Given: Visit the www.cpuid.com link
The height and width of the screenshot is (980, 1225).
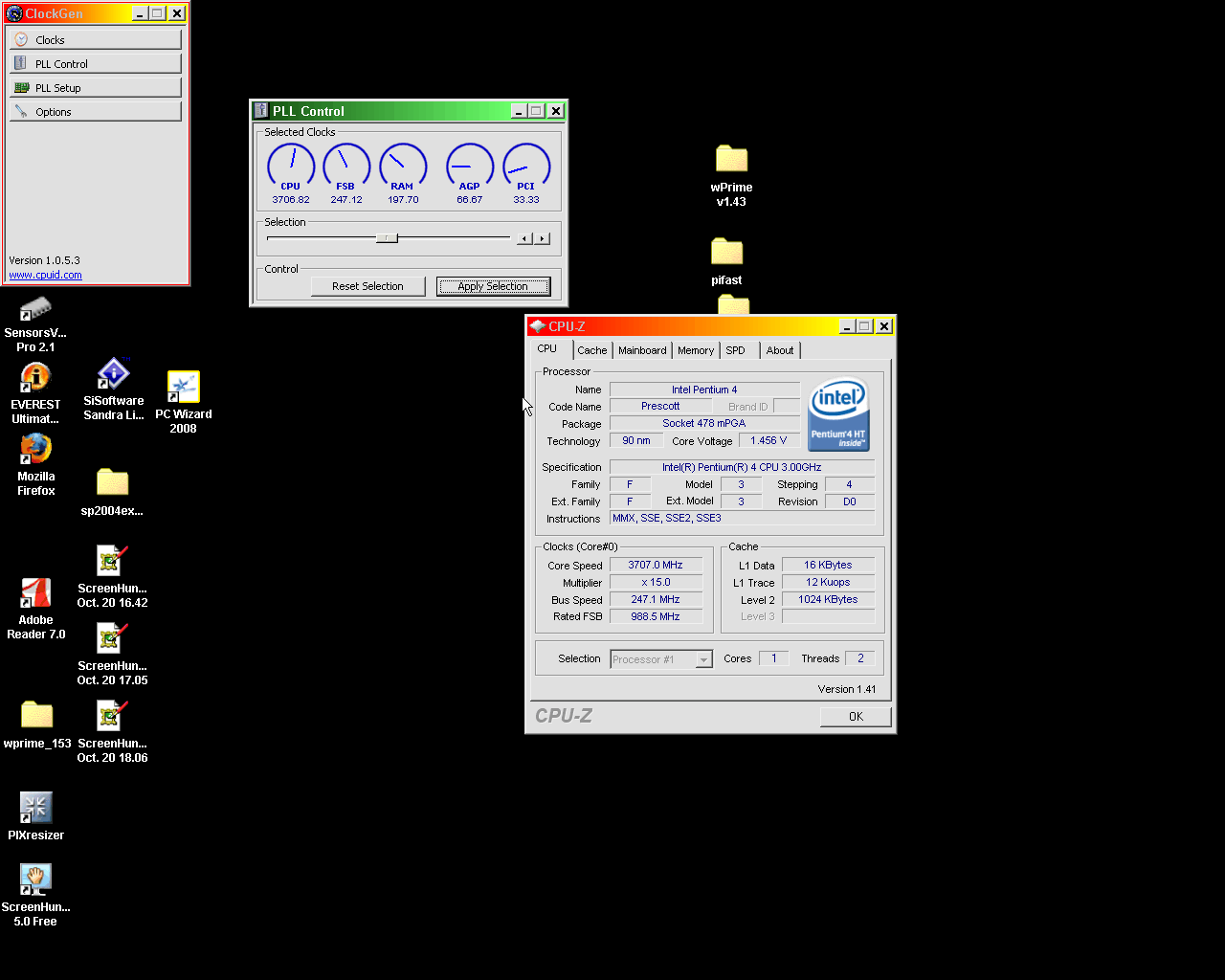Looking at the screenshot, I should [x=45, y=275].
